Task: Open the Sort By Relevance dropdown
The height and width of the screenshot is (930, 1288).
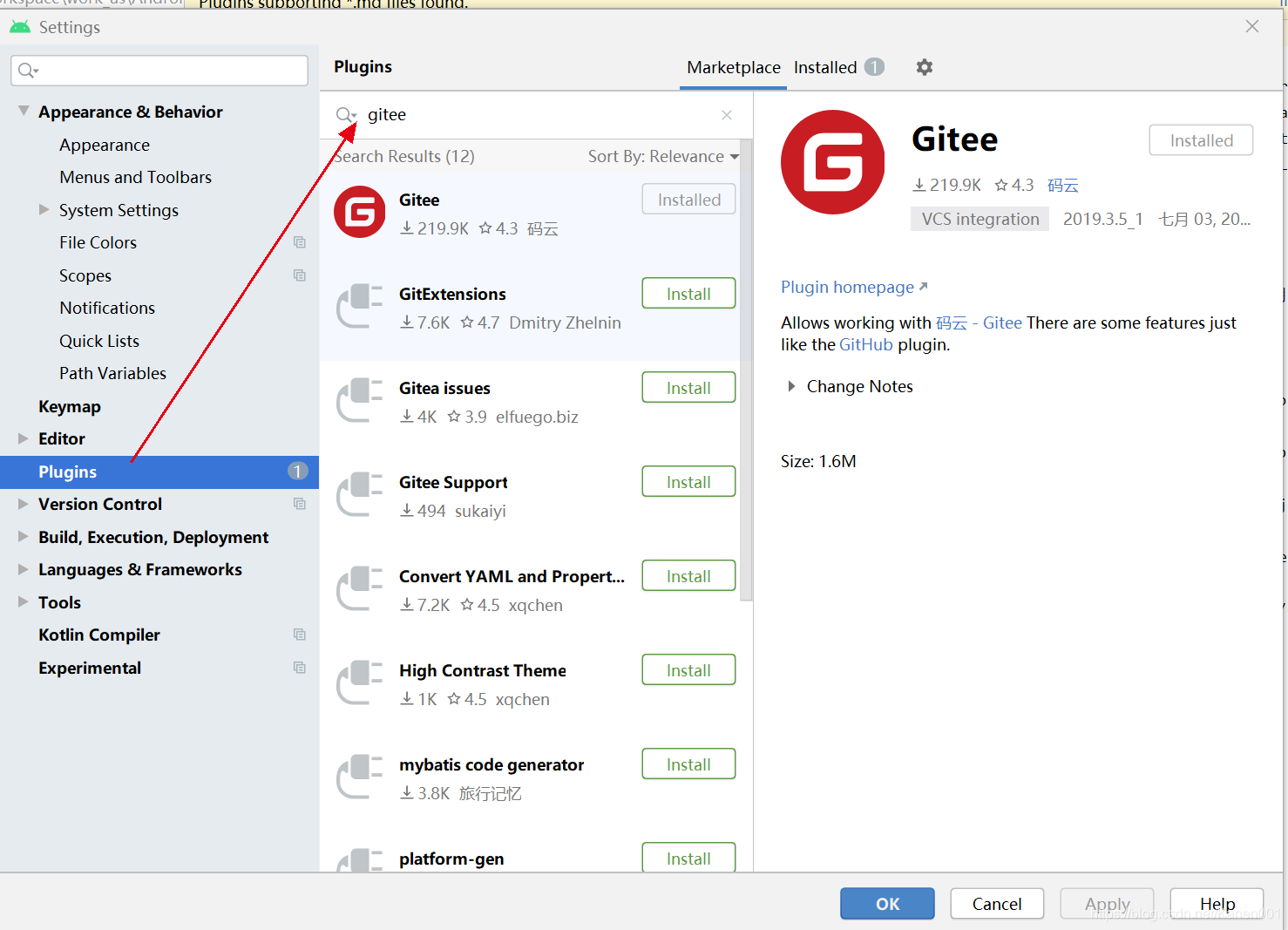Action: click(663, 157)
